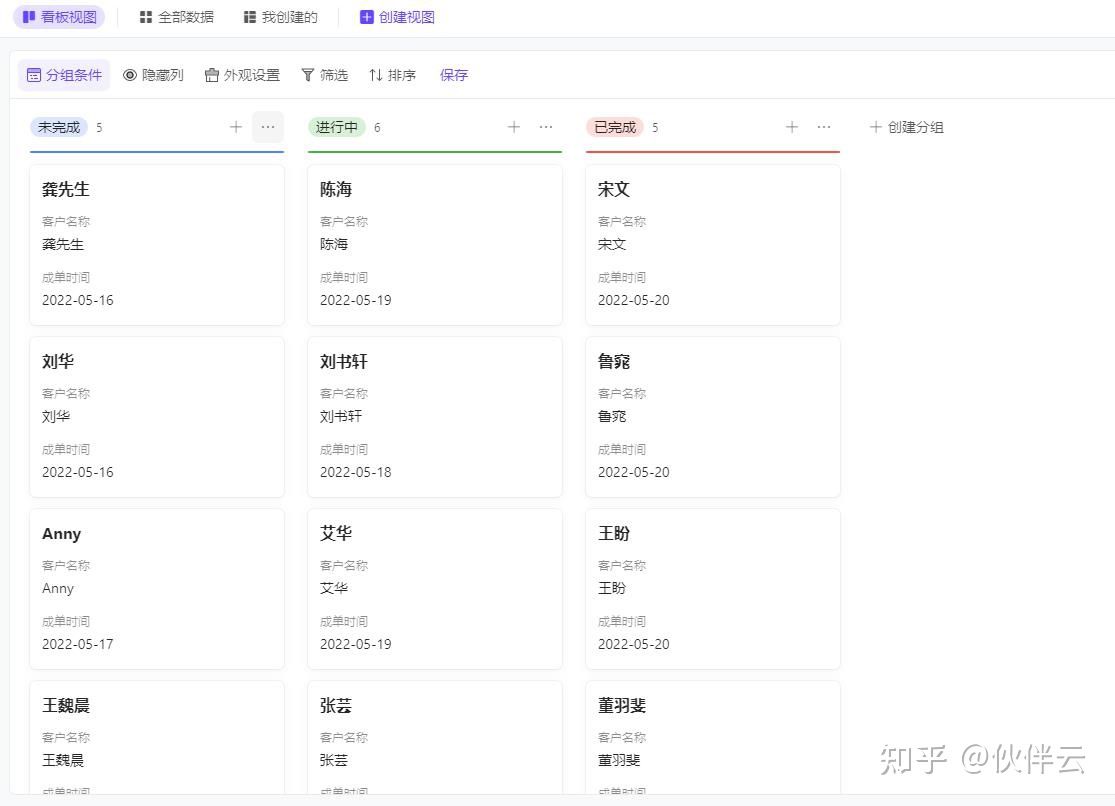
Task: Click the plus icon in 已完成 column
Action: click(x=792, y=127)
